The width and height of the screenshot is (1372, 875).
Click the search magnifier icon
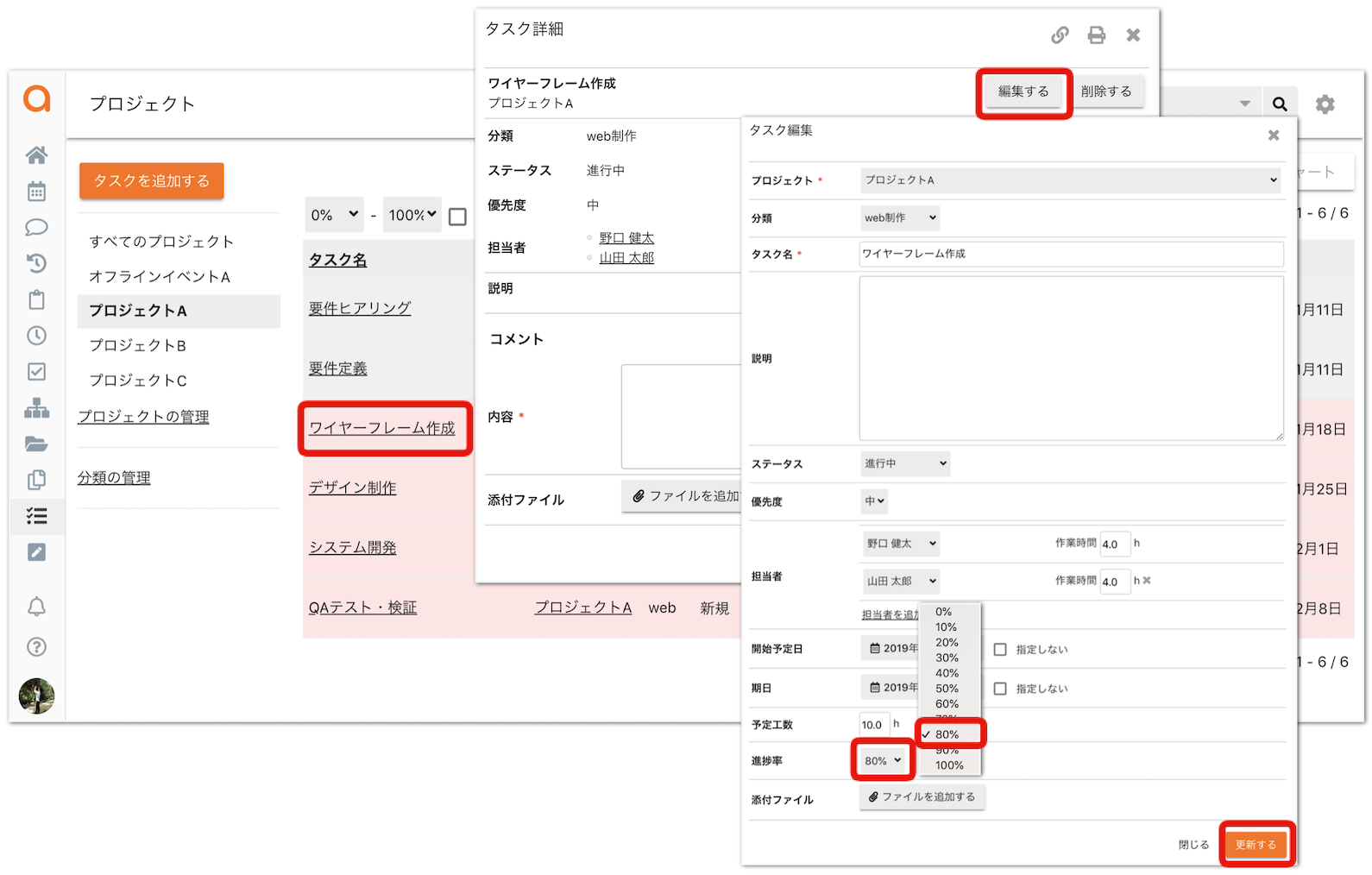click(1280, 104)
